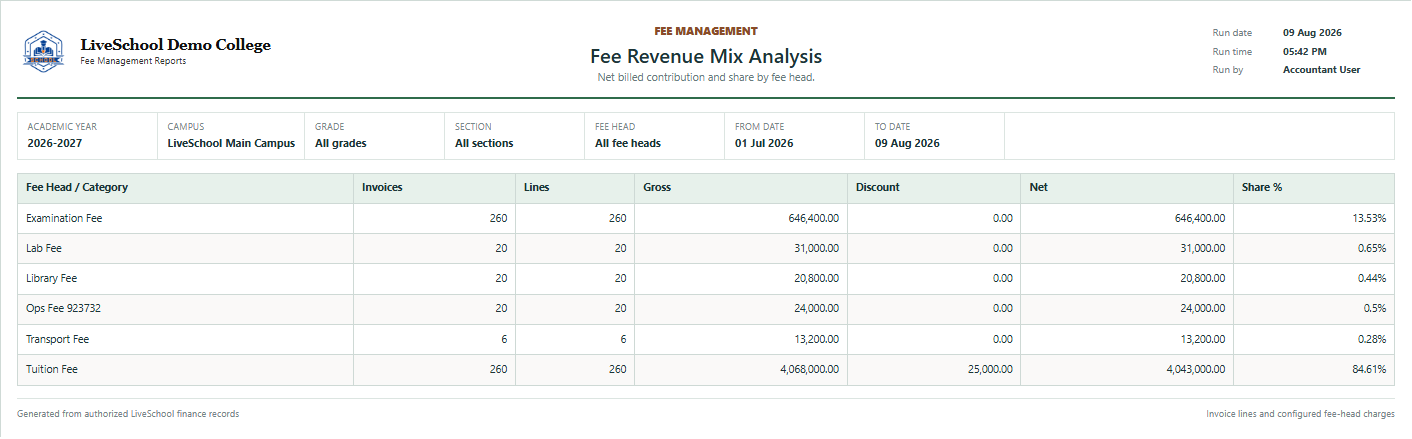Image resolution: width=1412 pixels, height=439 pixels.
Task: Click the FEE MANAGEMENT label
Action: (x=706, y=31)
